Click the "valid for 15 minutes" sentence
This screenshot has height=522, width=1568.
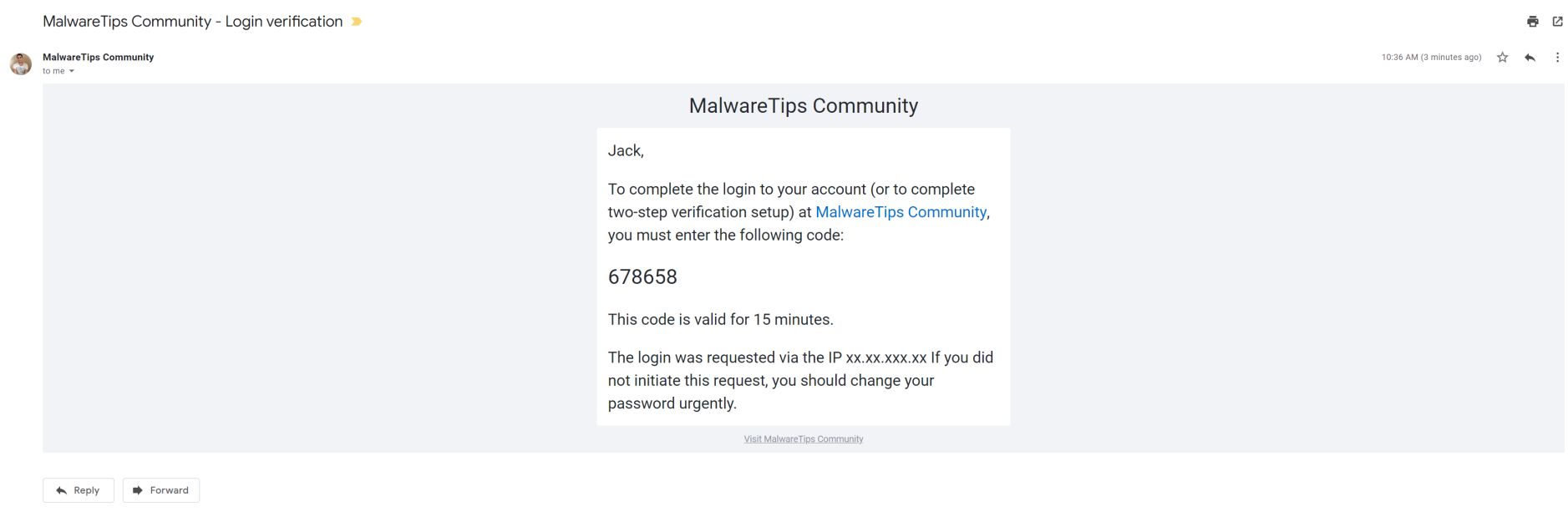point(720,320)
